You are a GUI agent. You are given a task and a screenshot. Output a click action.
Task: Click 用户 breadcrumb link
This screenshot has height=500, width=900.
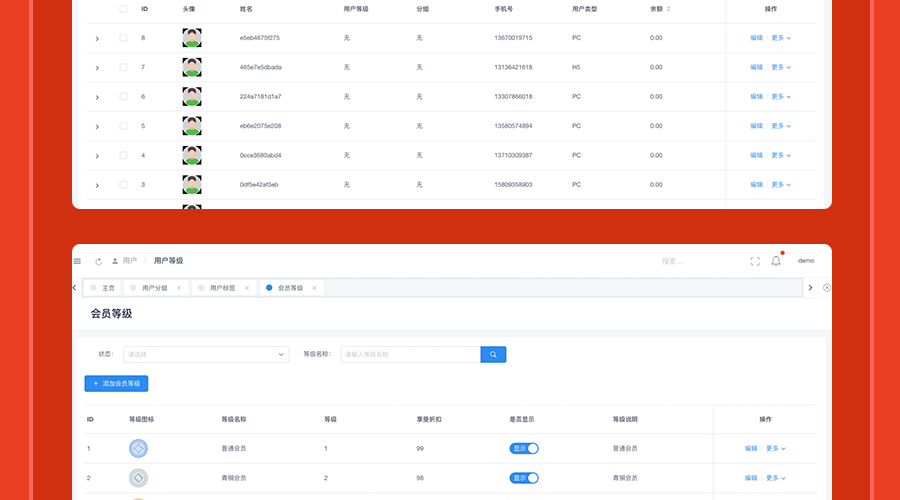[x=130, y=261]
